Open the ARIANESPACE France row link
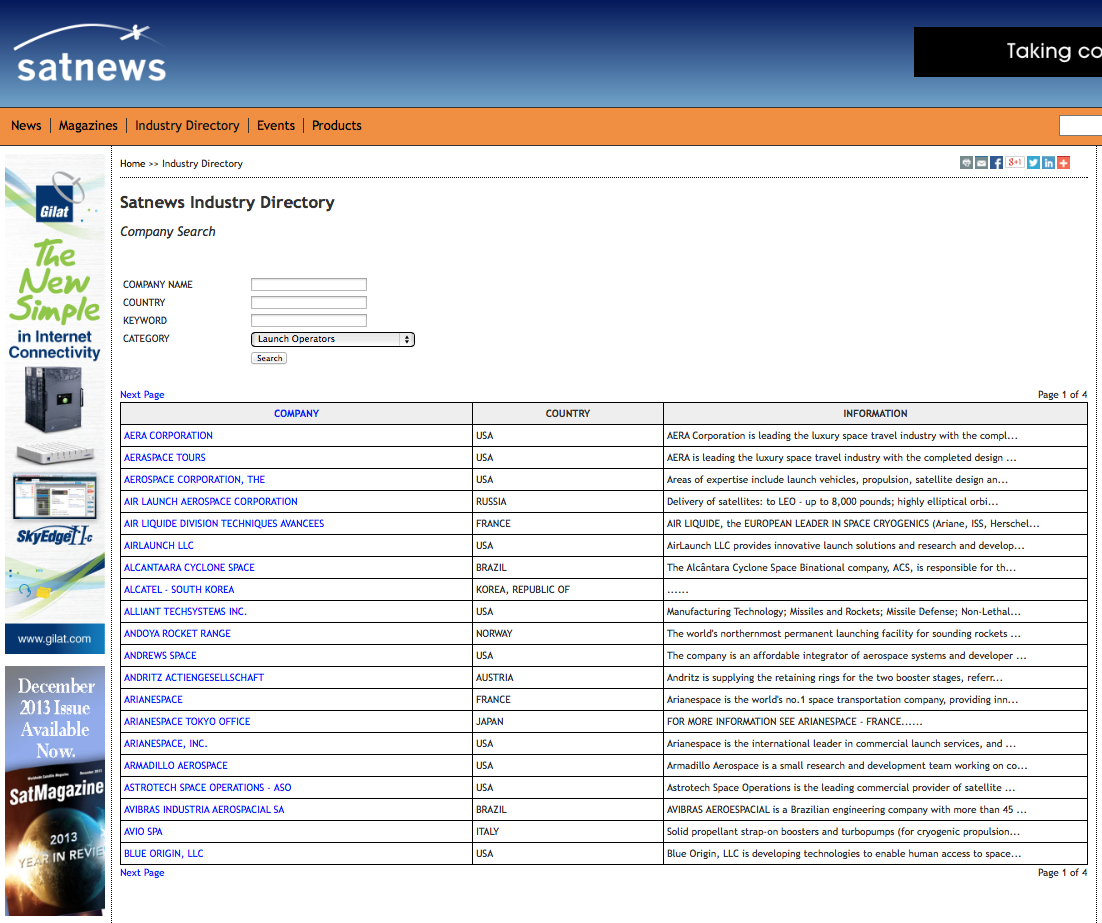Image resolution: width=1102 pixels, height=923 pixels. [x=153, y=699]
